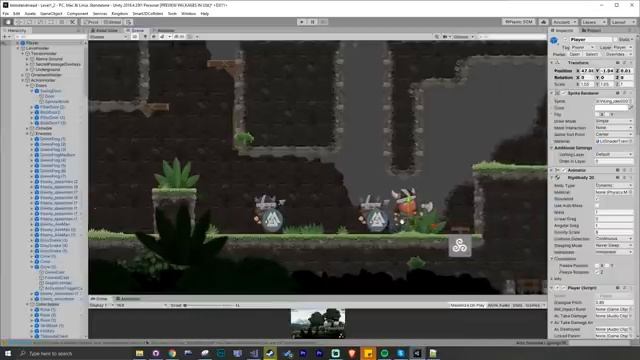640x360 pixels.
Task: Toggle Use Auto Mass checkbox
Action: [598, 206]
